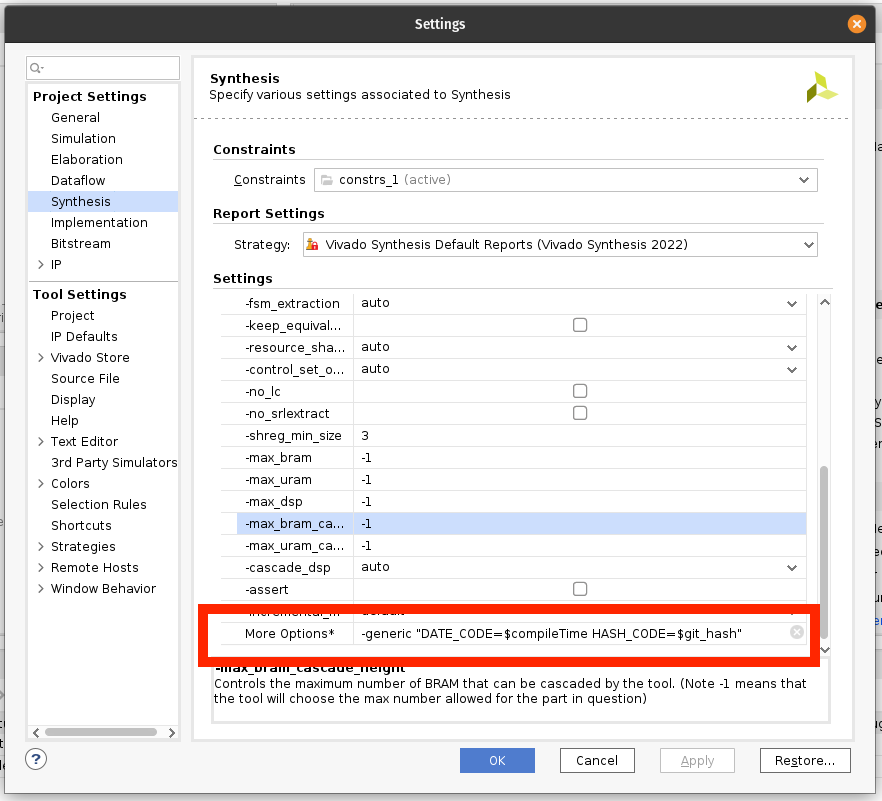The image size is (882, 801).
Task: Click the OK button
Action: click(x=497, y=760)
